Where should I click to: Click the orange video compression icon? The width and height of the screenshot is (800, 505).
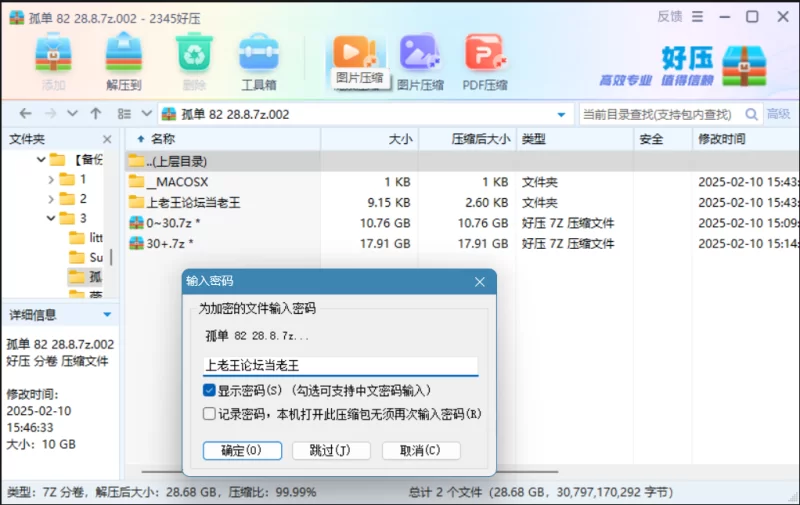point(354,52)
